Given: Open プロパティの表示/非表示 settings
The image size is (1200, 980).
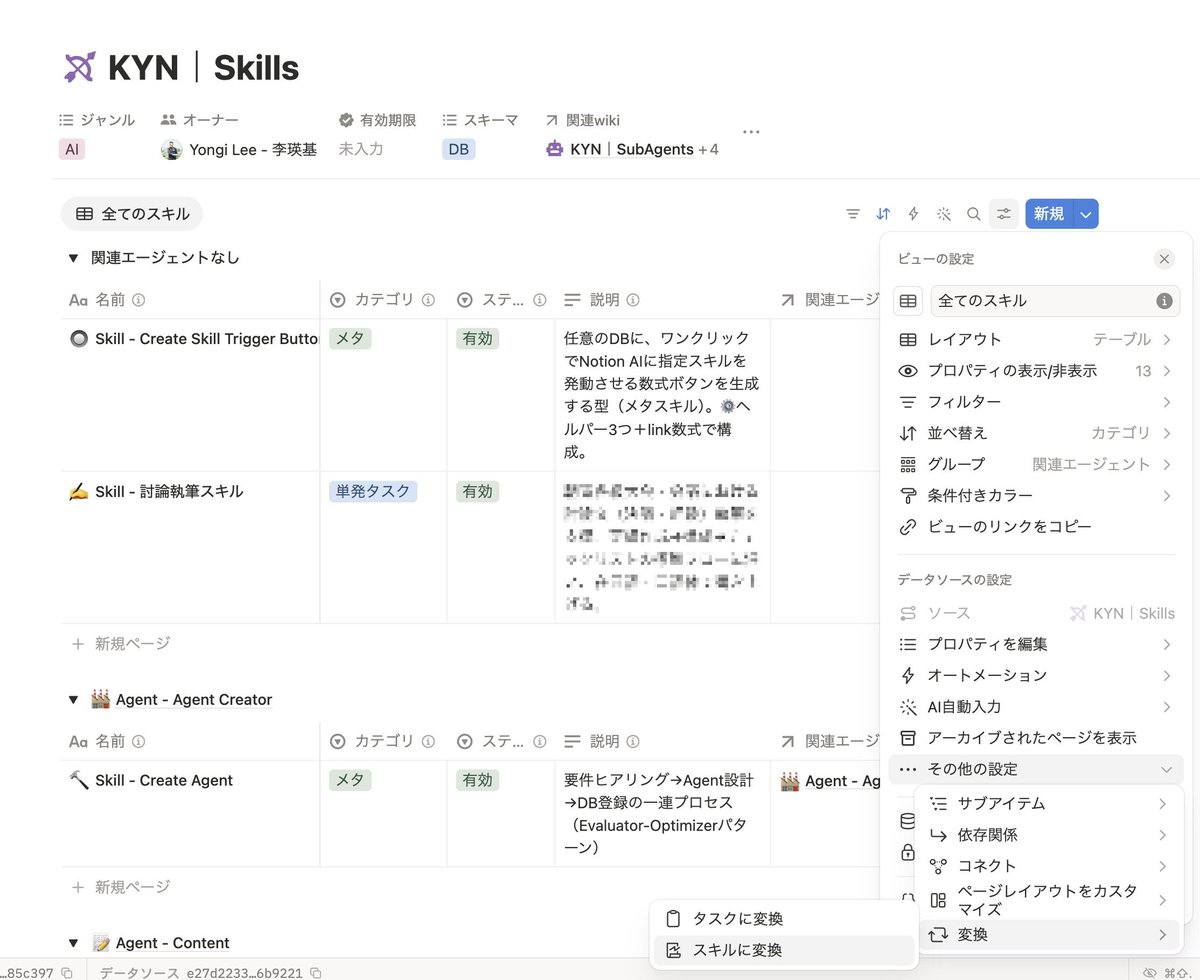Looking at the screenshot, I should coord(1035,371).
